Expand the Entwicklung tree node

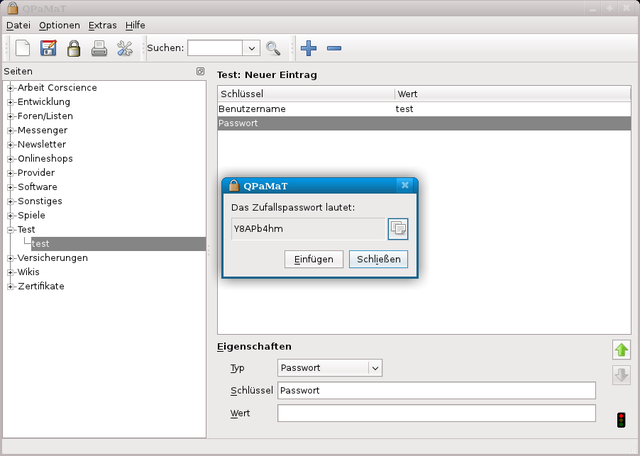pyautogui.click(x=10, y=102)
